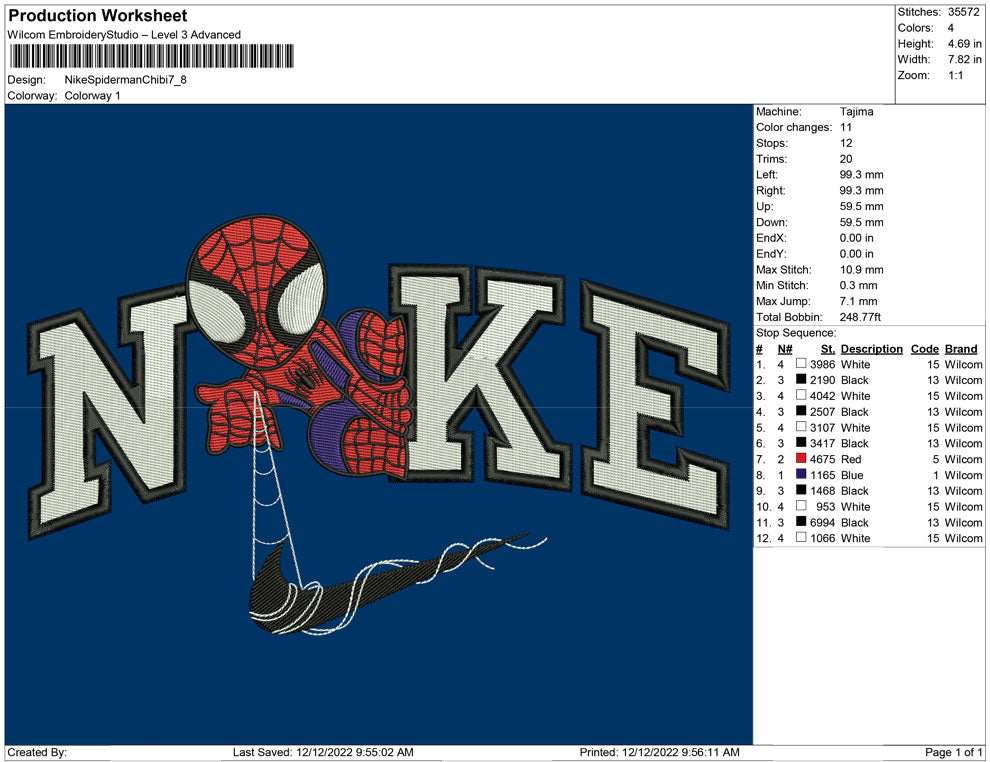990x762 pixels.
Task: Click the 'Colorway 1' value
Action: pyautogui.click(x=92, y=95)
